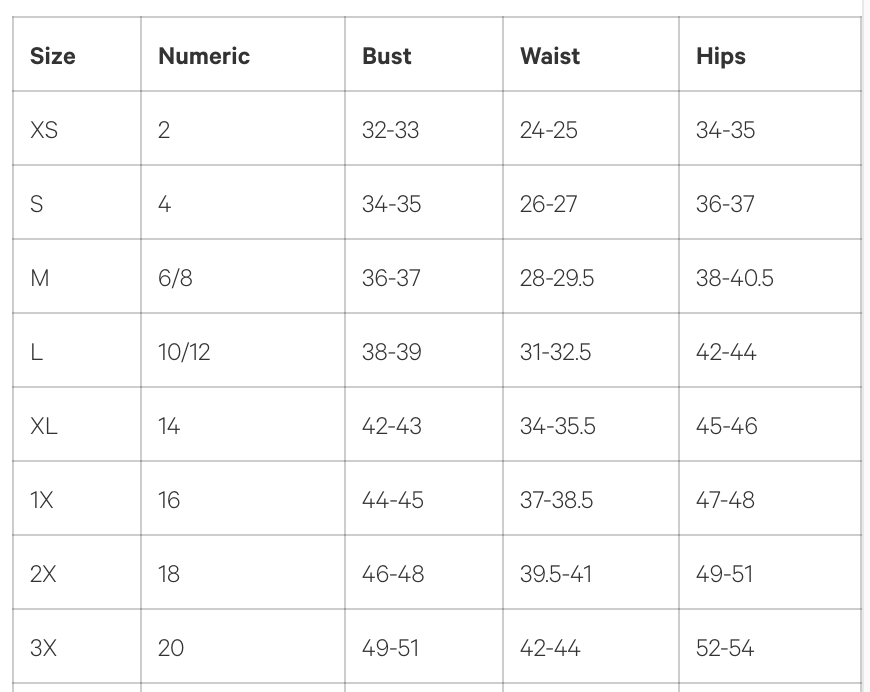Select the 49-51 hips measurement
The width and height of the screenshot is (870, 692).
pyautogui.click(x=725, y=574)
